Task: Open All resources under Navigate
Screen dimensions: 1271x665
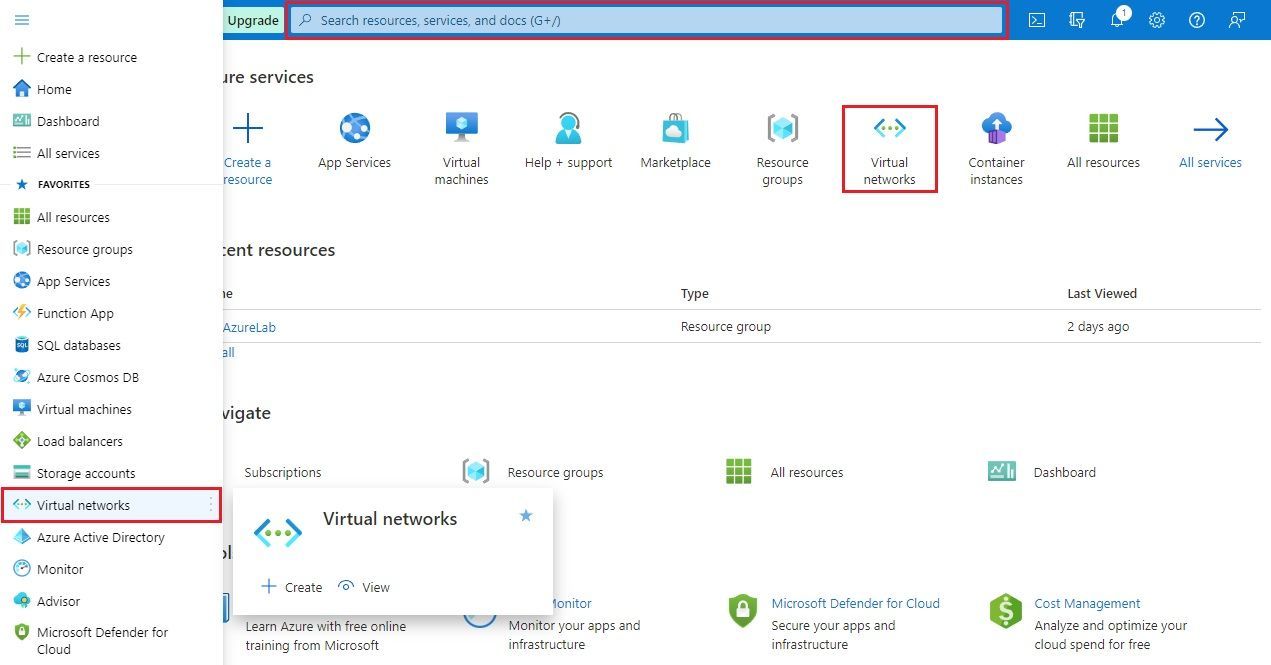Action: (806, 472)
